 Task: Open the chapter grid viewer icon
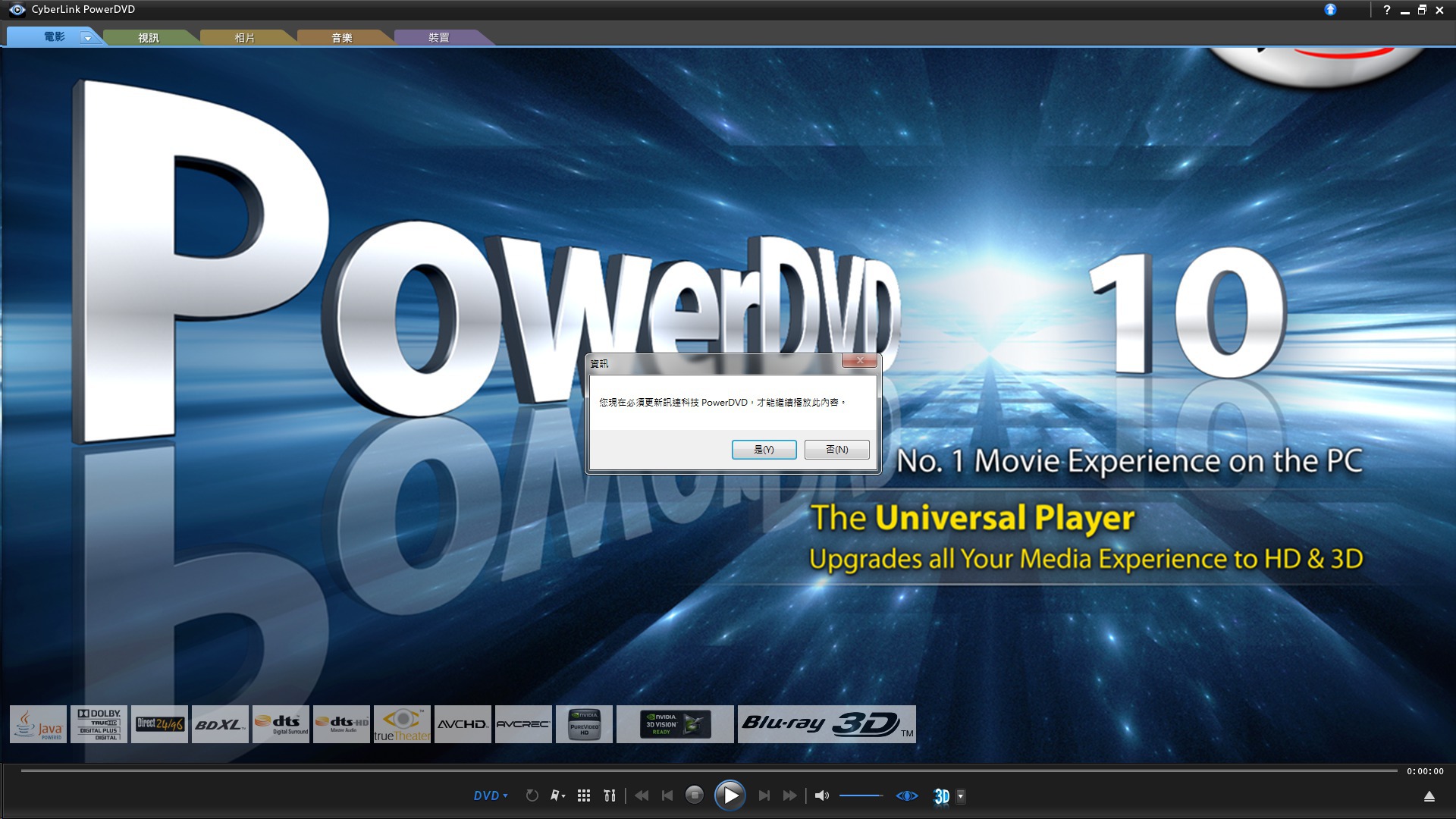[x=583, y=795]
